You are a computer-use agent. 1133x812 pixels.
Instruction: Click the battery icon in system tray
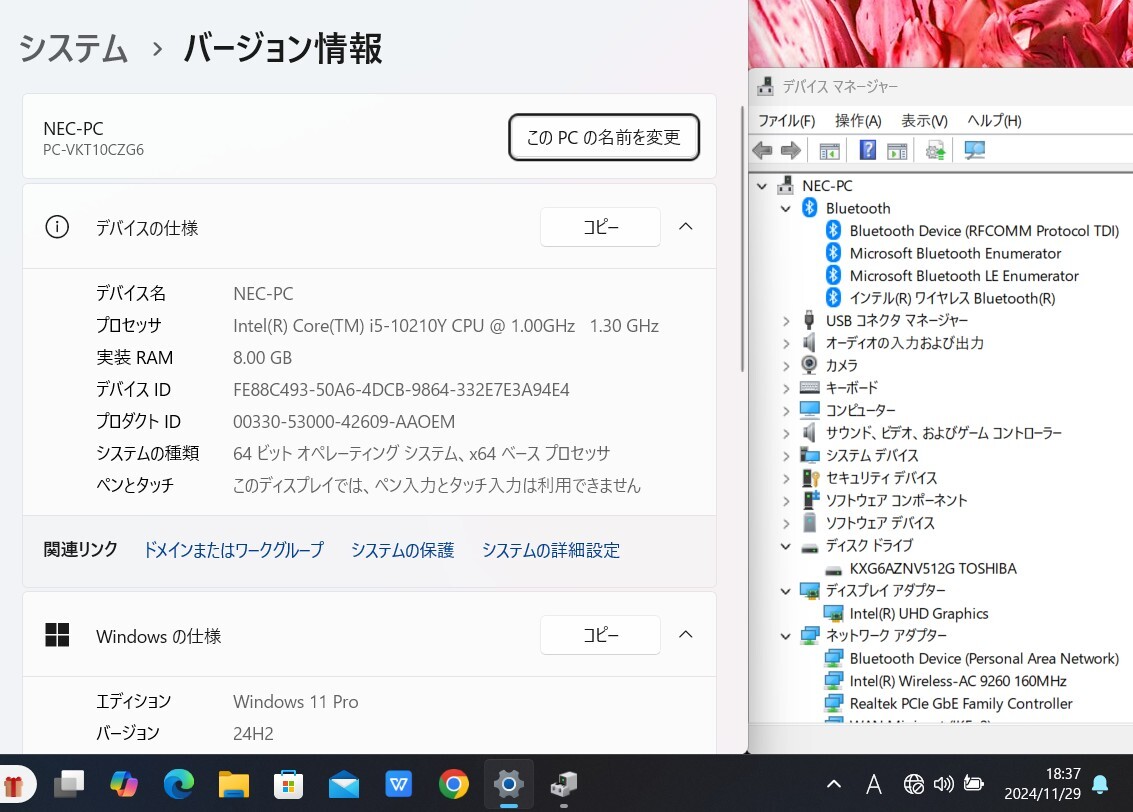click(974, 783)
